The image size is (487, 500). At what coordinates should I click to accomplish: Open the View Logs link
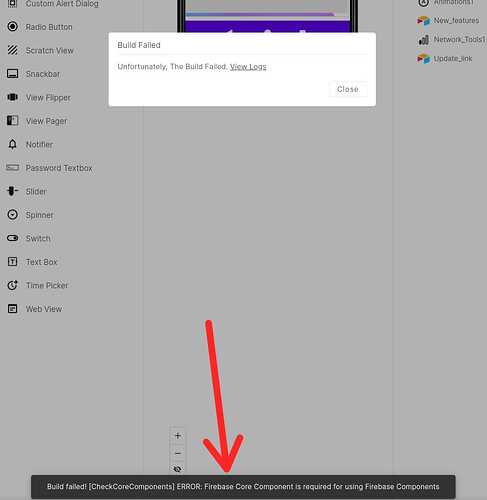248,67
